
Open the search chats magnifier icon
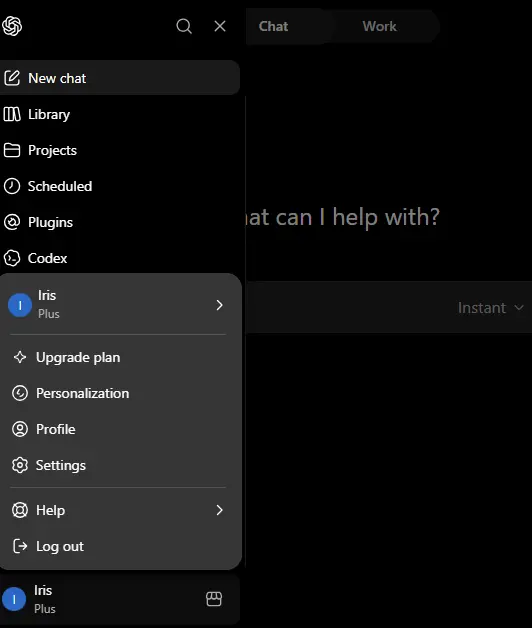(184, 26)
